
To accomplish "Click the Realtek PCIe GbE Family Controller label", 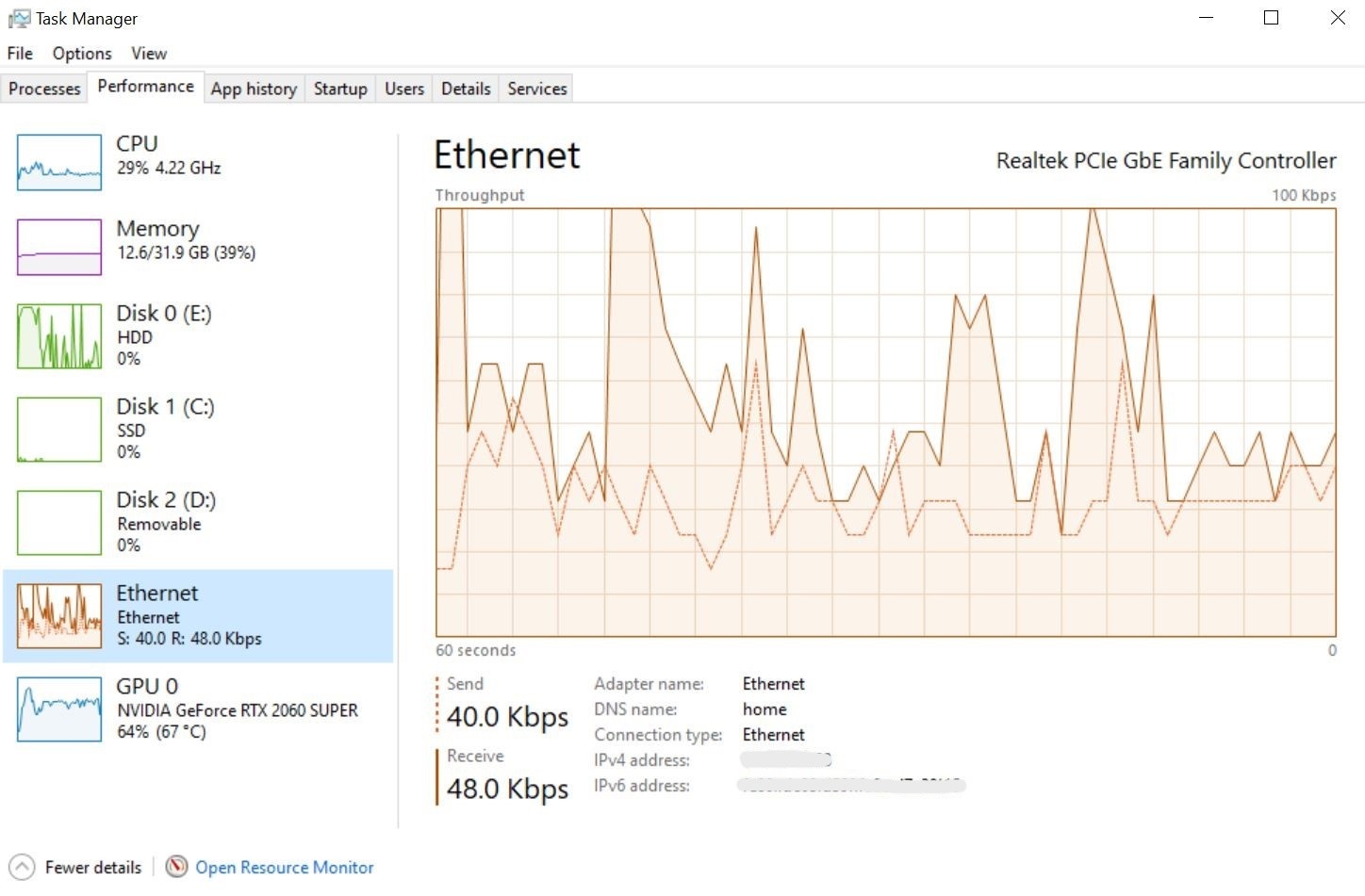I will 1166,161.
